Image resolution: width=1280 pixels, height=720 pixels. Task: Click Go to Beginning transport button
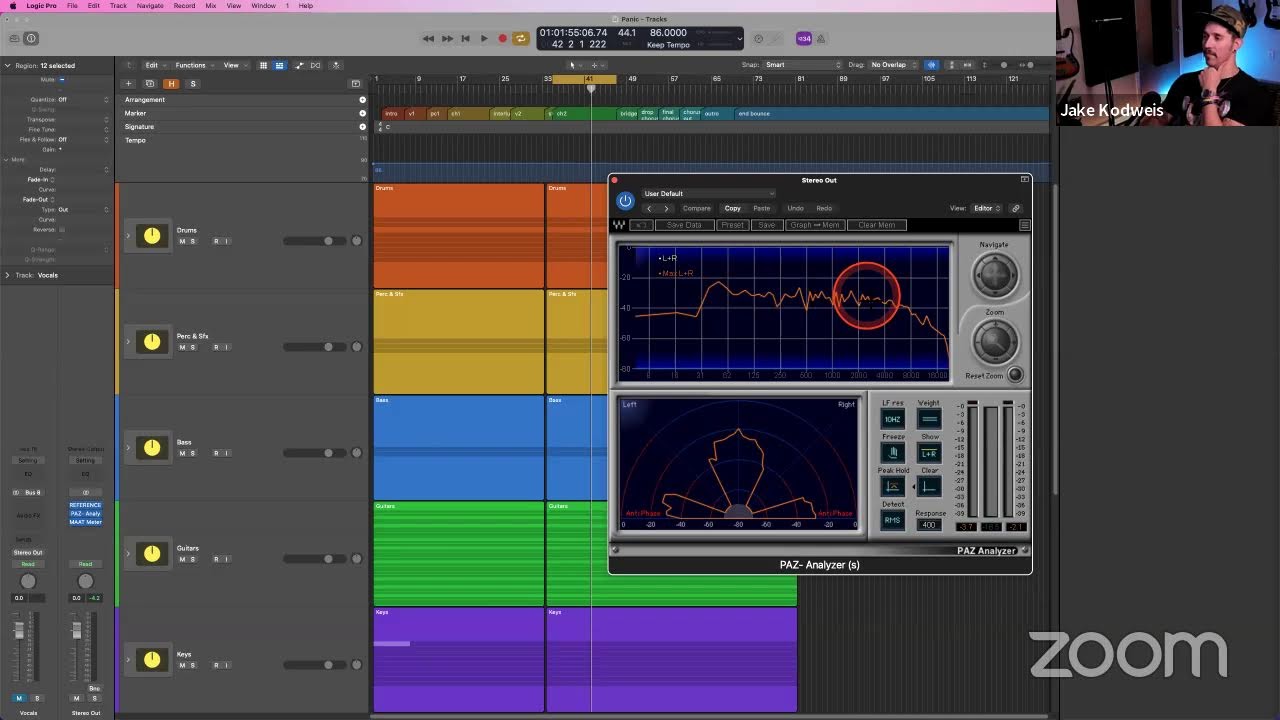click(465, 39)
